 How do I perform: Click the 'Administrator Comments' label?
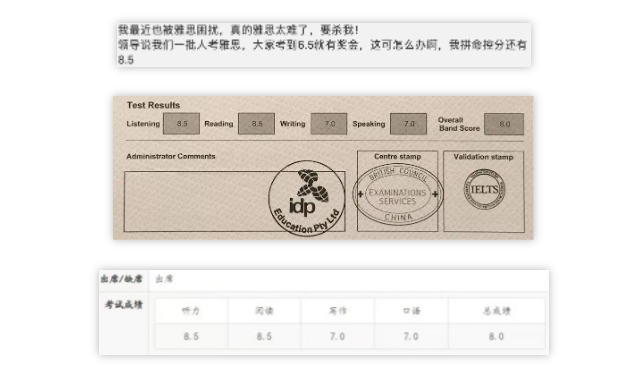pyautogui.click(x=171, y=156)
